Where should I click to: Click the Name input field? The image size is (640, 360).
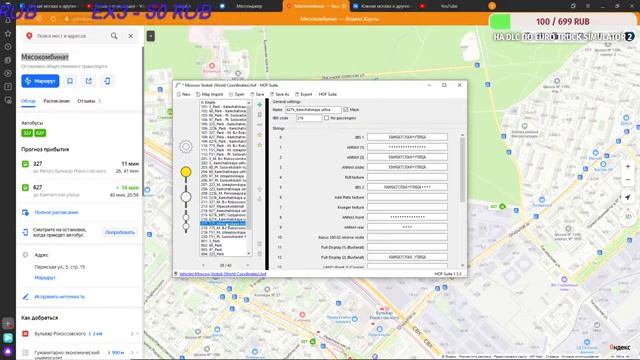313,109
